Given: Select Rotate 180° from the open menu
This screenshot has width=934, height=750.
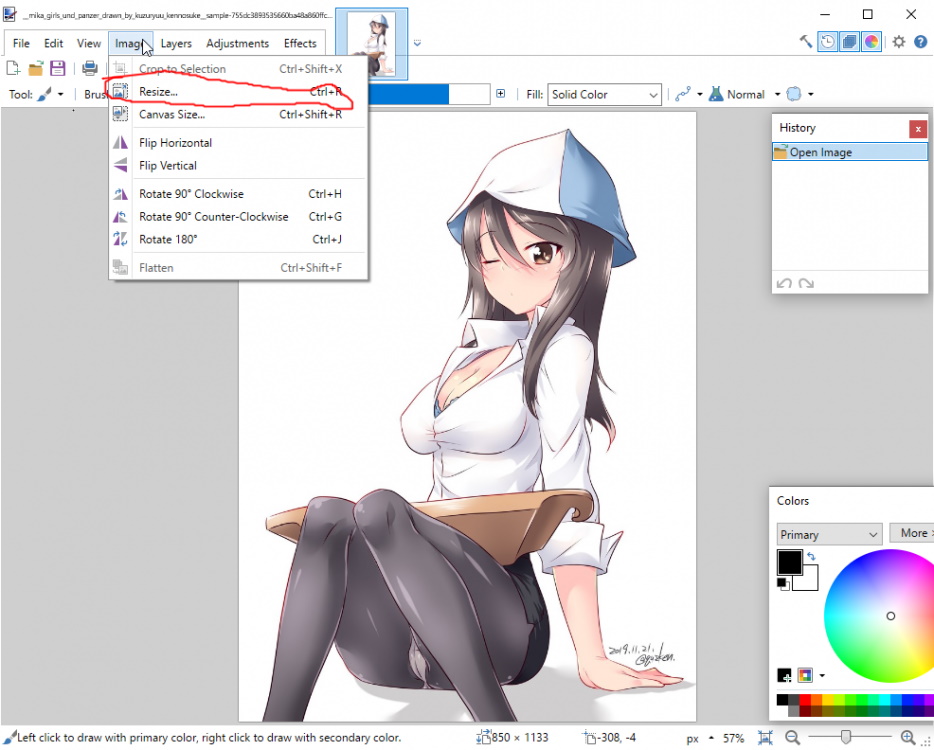Looking at the screenshot, I should (x=168, y=239).
